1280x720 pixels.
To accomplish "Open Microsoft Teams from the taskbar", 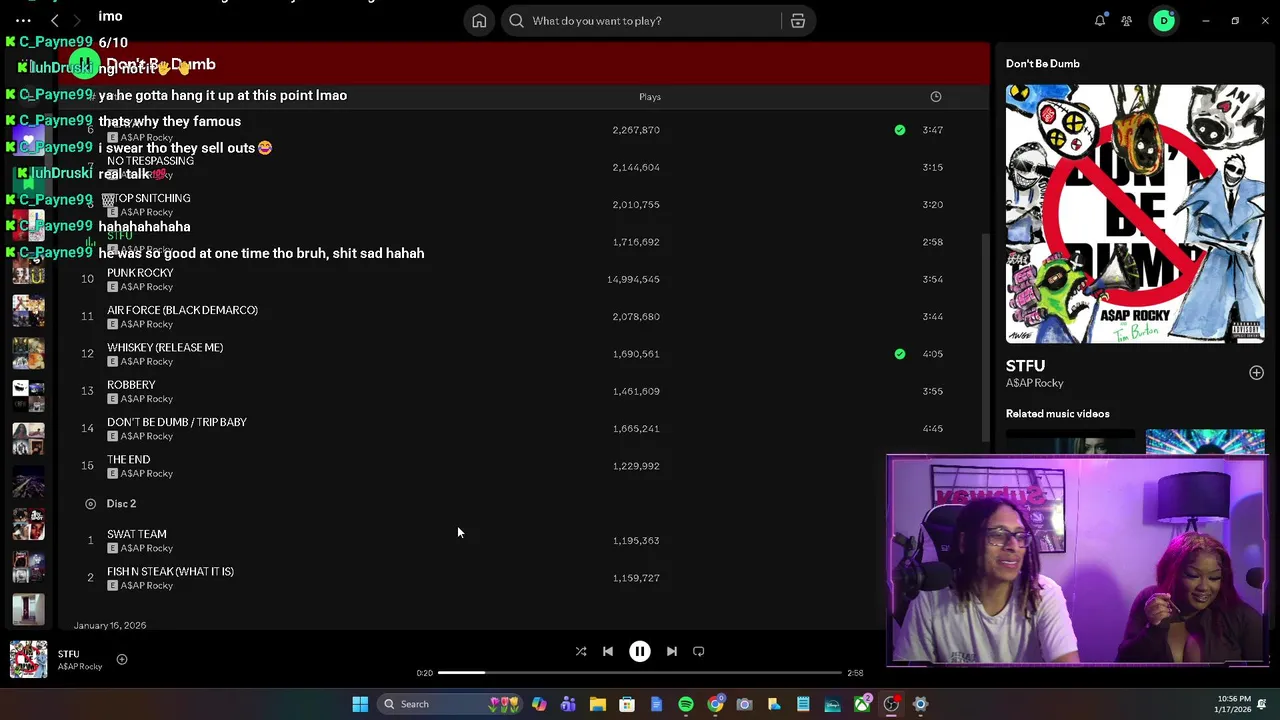I will (568, 704).
